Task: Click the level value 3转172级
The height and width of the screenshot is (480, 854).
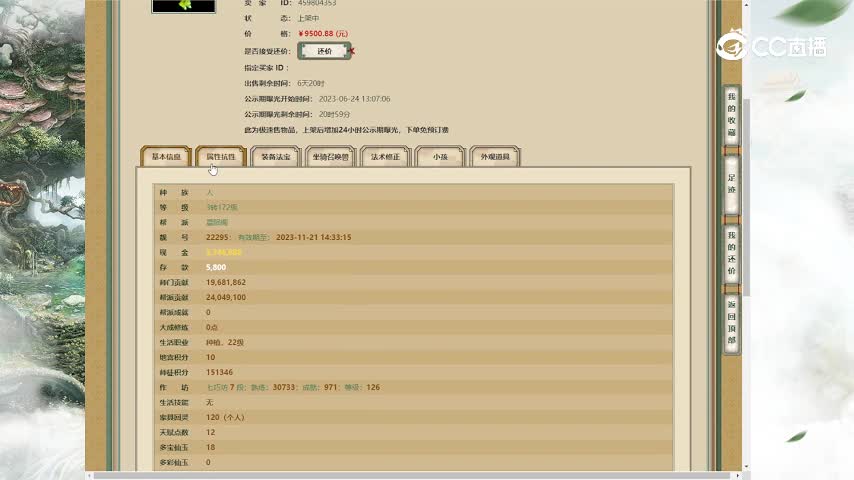Action: 222,208
